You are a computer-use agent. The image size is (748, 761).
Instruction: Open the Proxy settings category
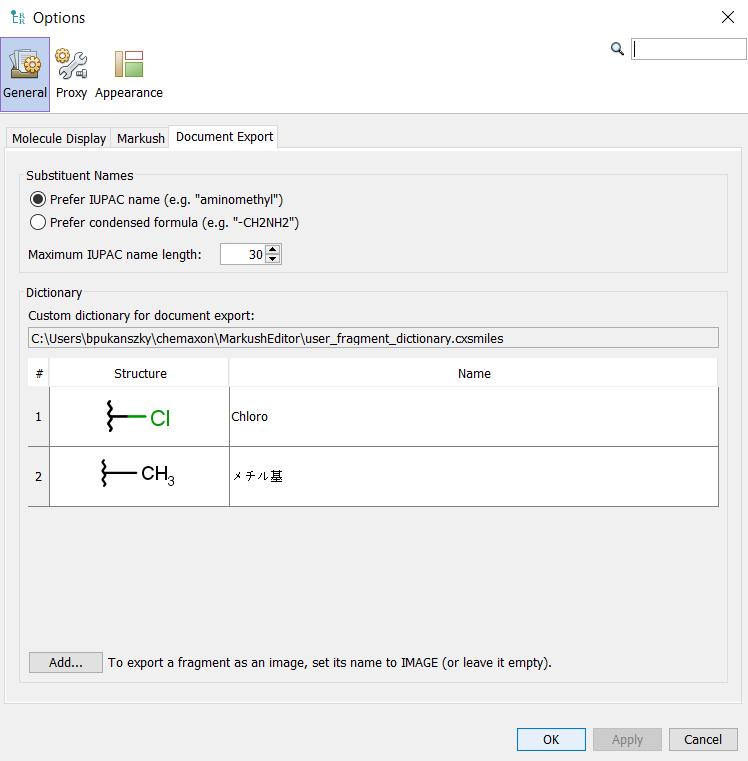pyautogui.click(x=71, y=74)
